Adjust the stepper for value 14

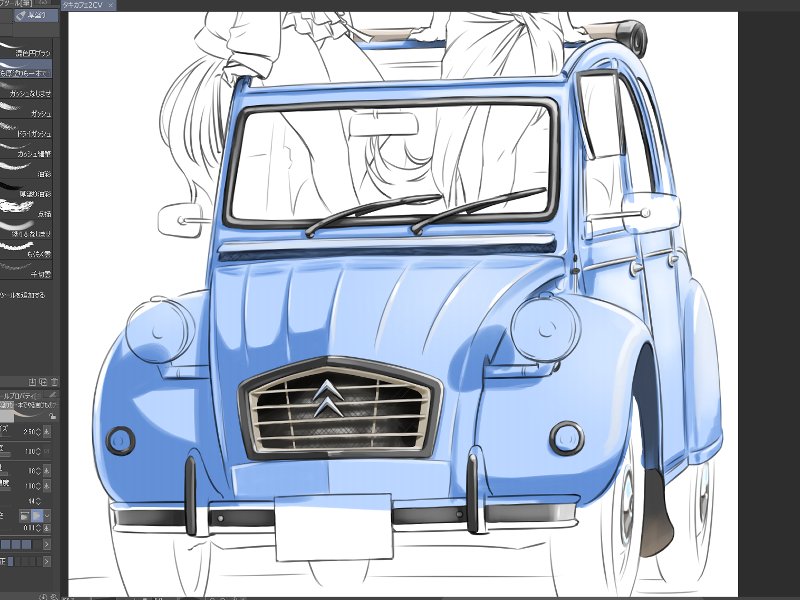coord(39,502)
